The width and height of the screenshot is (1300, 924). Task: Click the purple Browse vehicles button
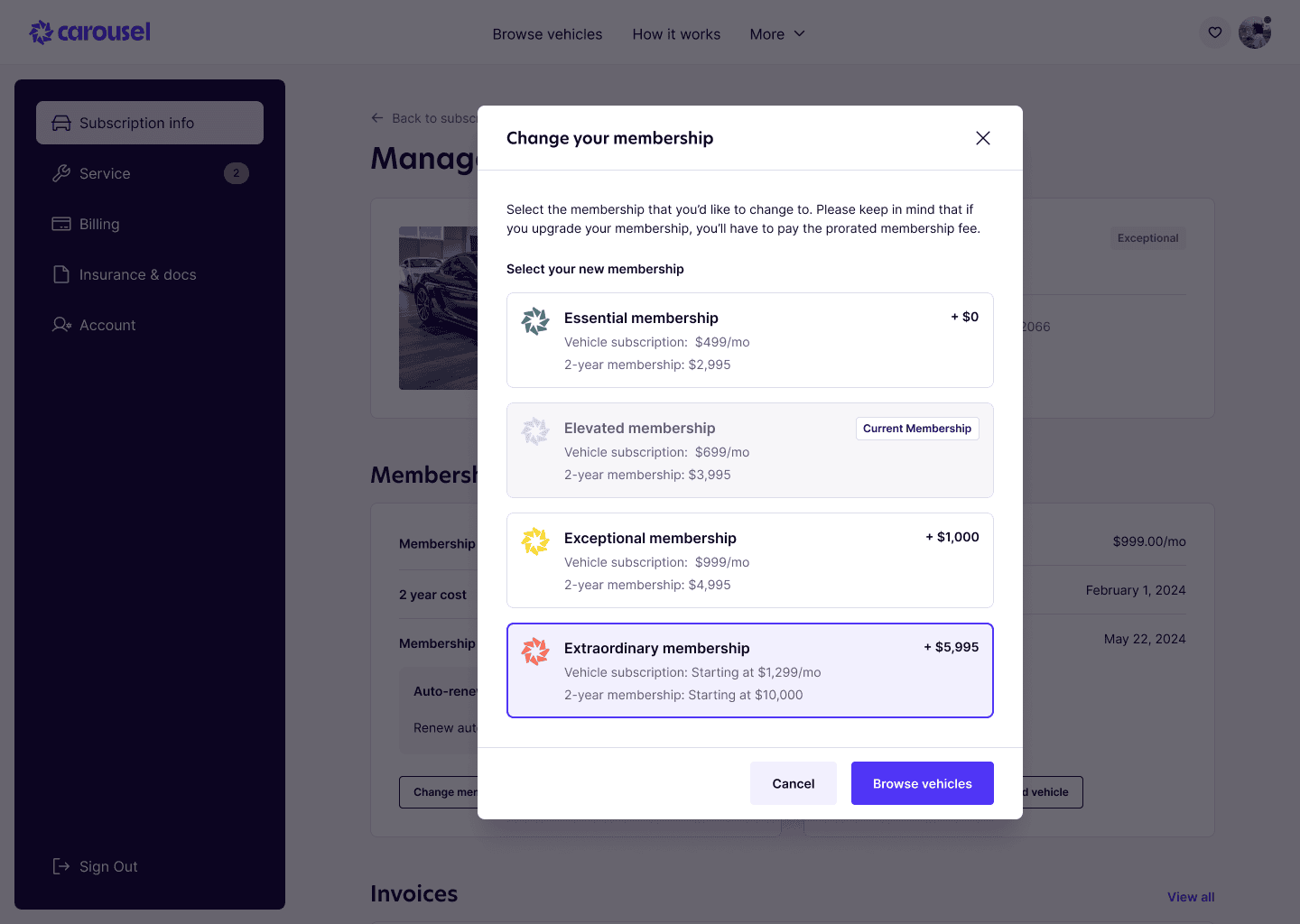click(922, 783)
